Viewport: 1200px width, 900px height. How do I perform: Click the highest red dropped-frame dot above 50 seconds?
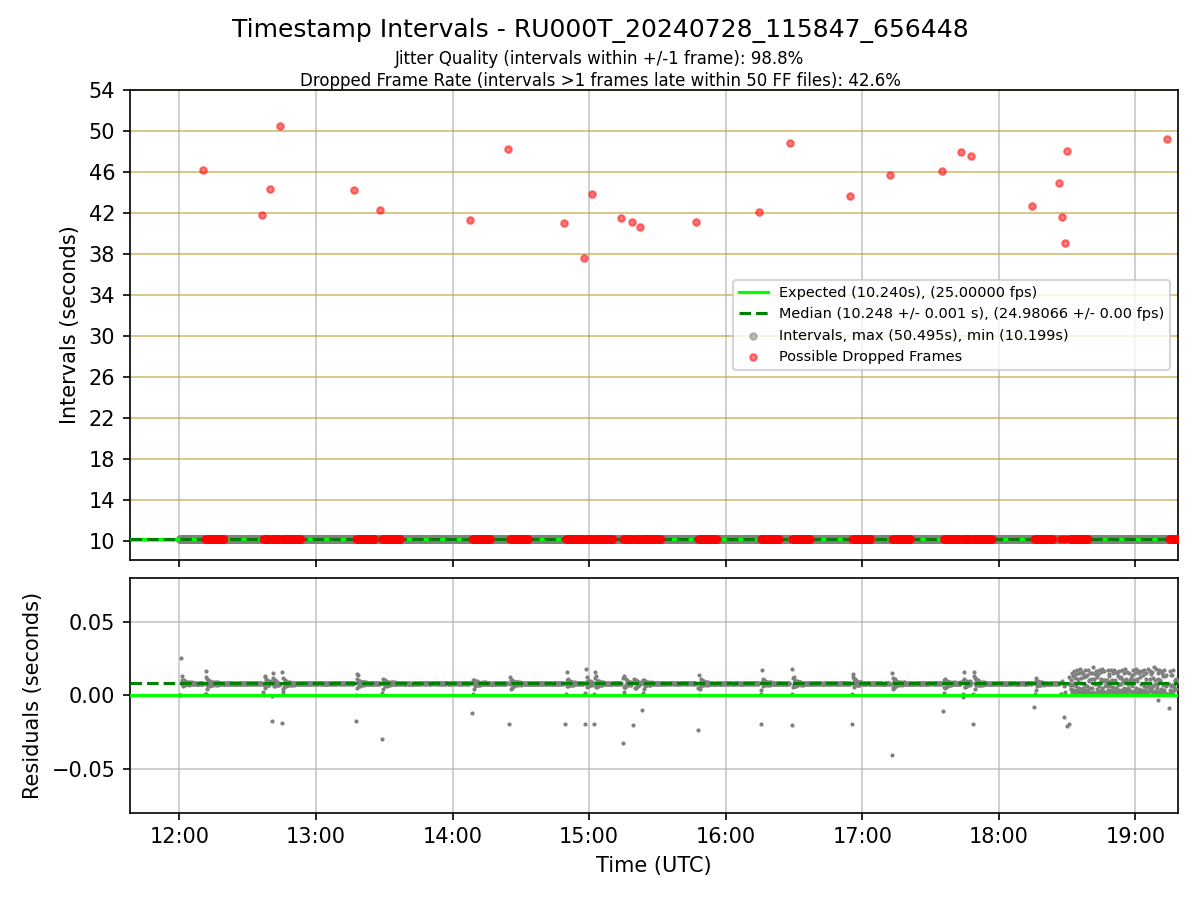[x=280, y=126]
